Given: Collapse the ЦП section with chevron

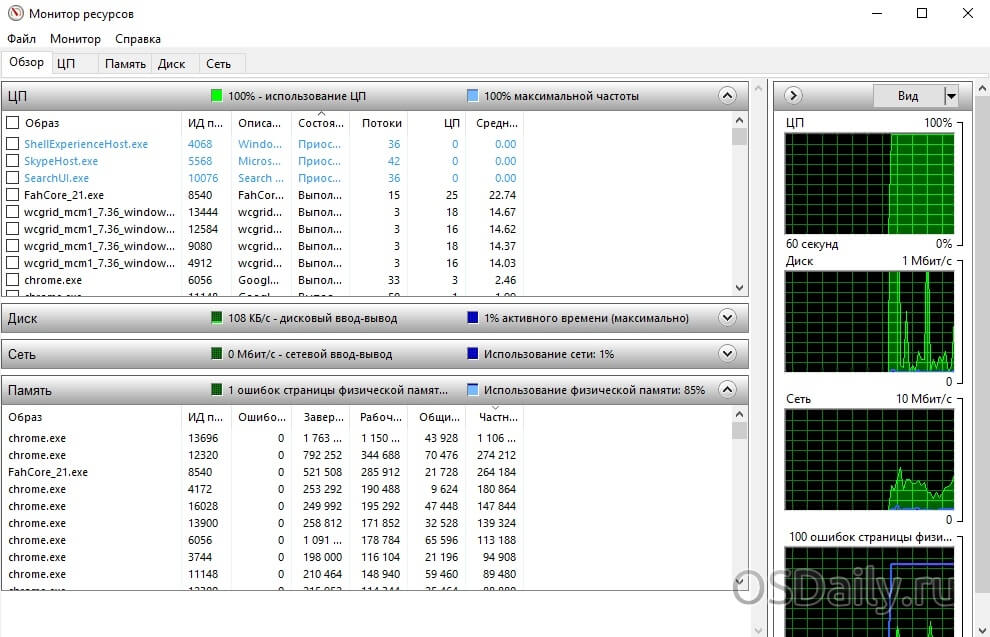Looking at the screenshot, I should click(x=727, y=96).
